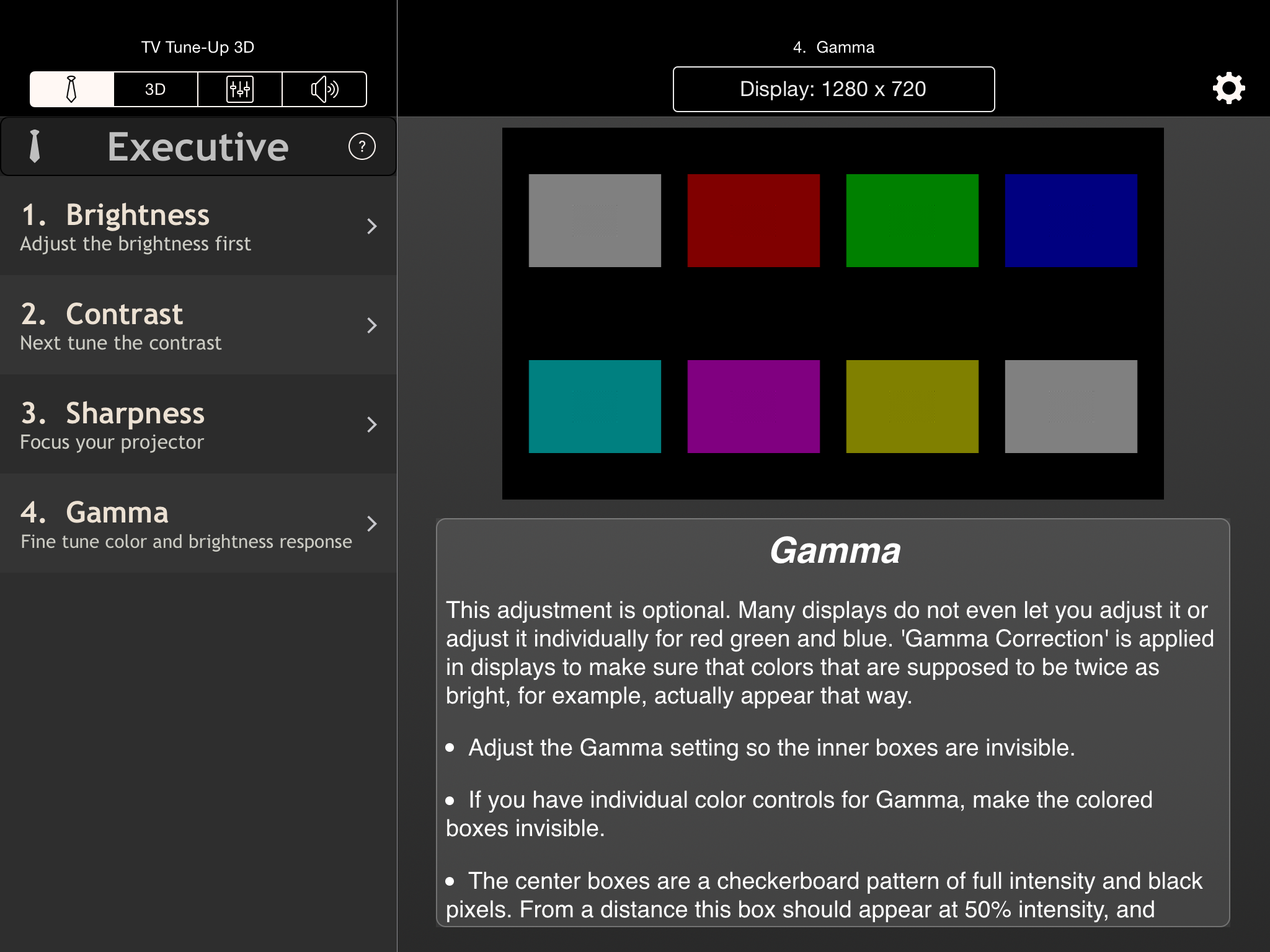Tap the red gamma test box
1270x952 pixels.
(753, 221)
